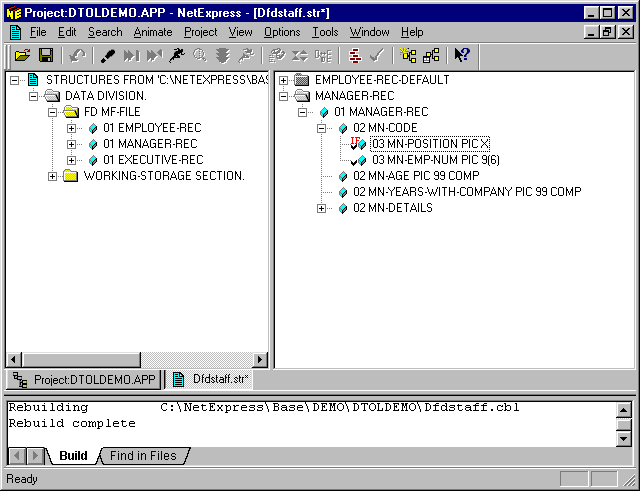The height and width of the screenshot is (491, 640).
Task: Collapse the DATA DIVISION node
Action: [x=33, y=96]
